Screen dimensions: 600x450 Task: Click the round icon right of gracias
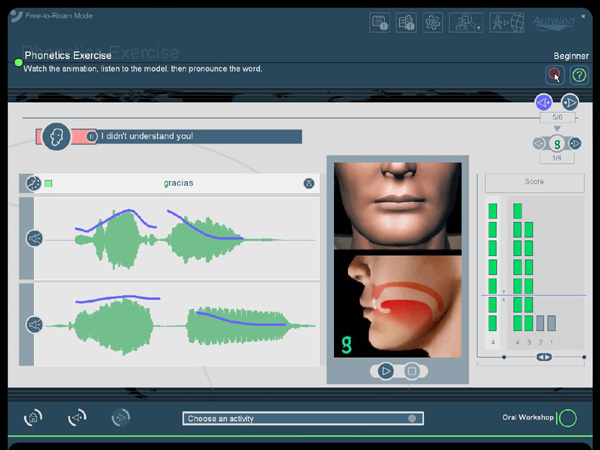(x=309, y=184)
